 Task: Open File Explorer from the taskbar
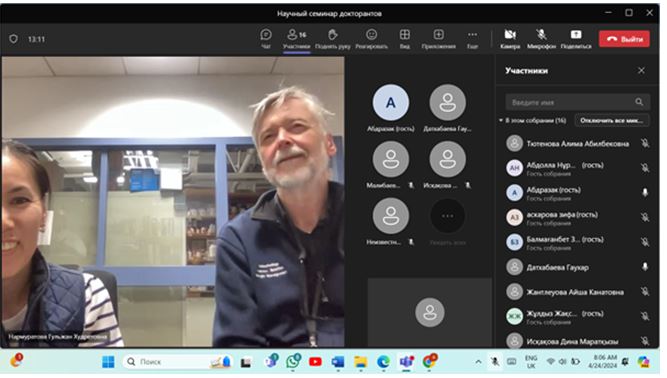pos(360,362)
